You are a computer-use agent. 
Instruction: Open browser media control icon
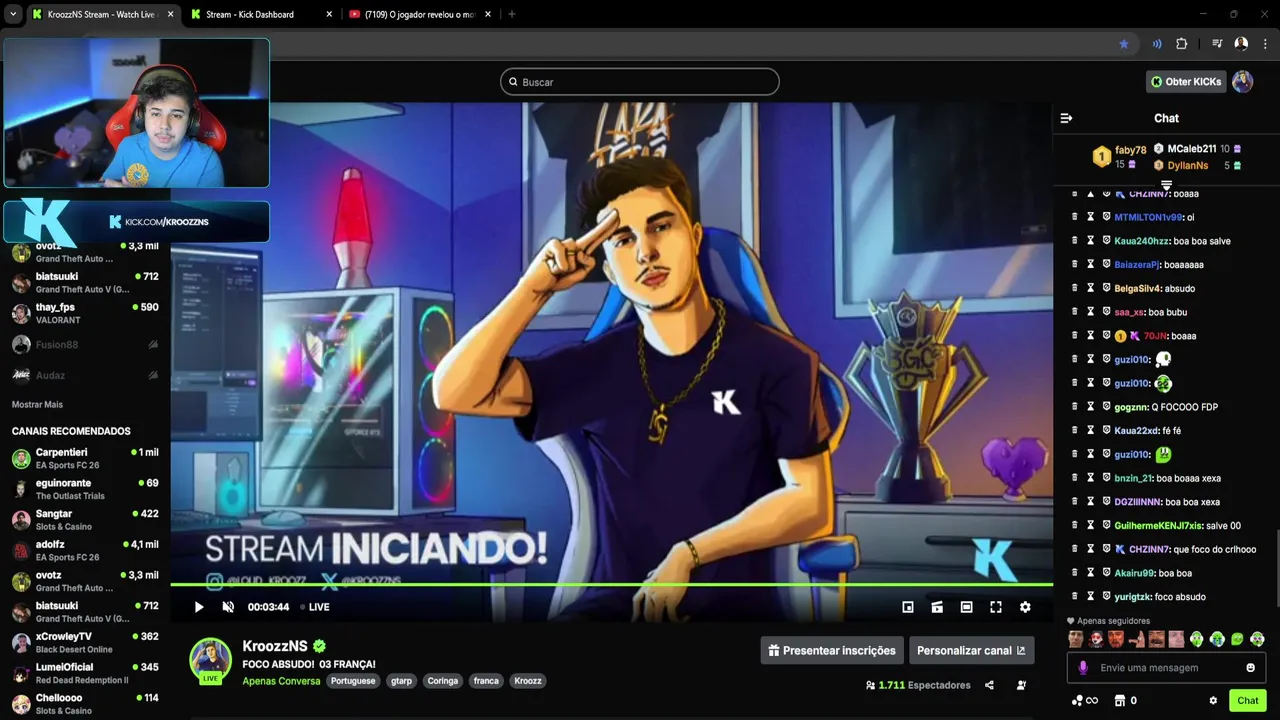click(1217, 44)
